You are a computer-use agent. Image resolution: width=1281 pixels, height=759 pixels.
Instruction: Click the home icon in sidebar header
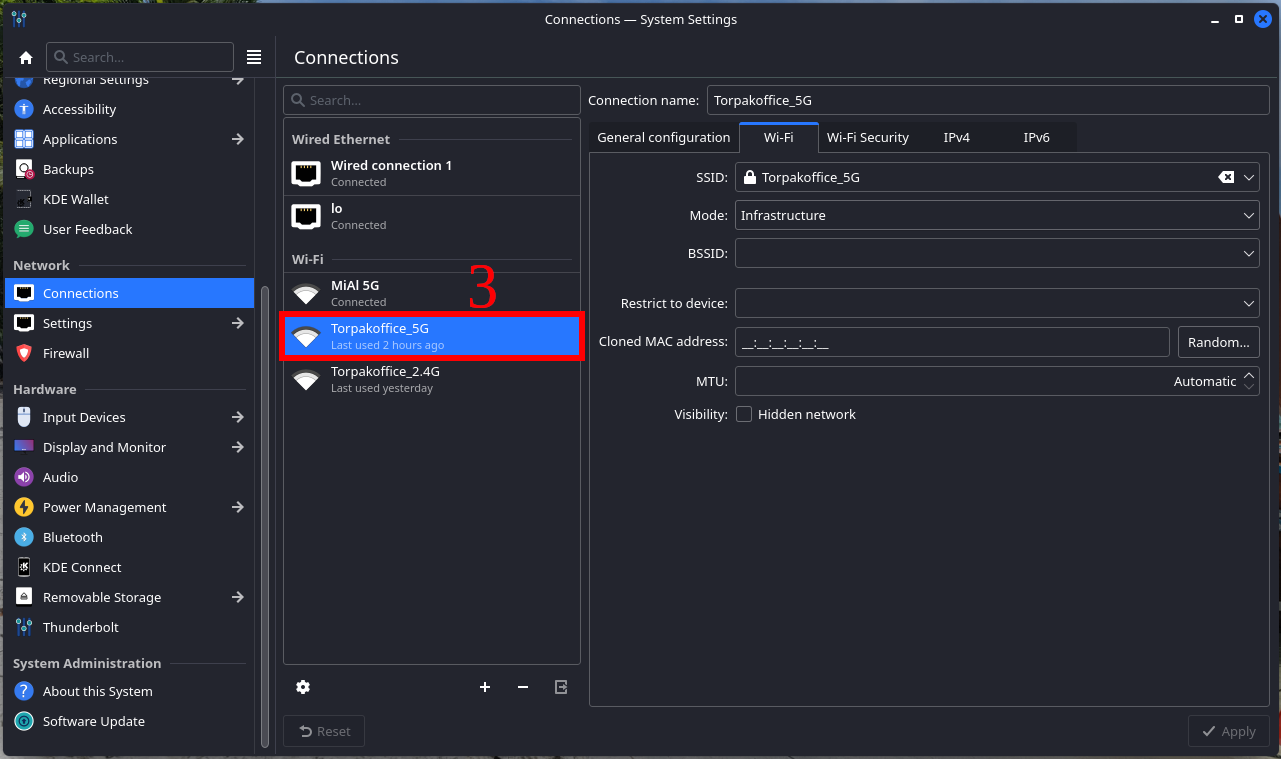click(x=26, y=58)
